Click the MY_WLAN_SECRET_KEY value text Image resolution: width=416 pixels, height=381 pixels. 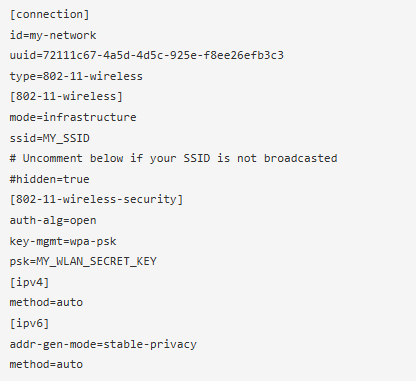pyautogui.click(x=96, y=262)
